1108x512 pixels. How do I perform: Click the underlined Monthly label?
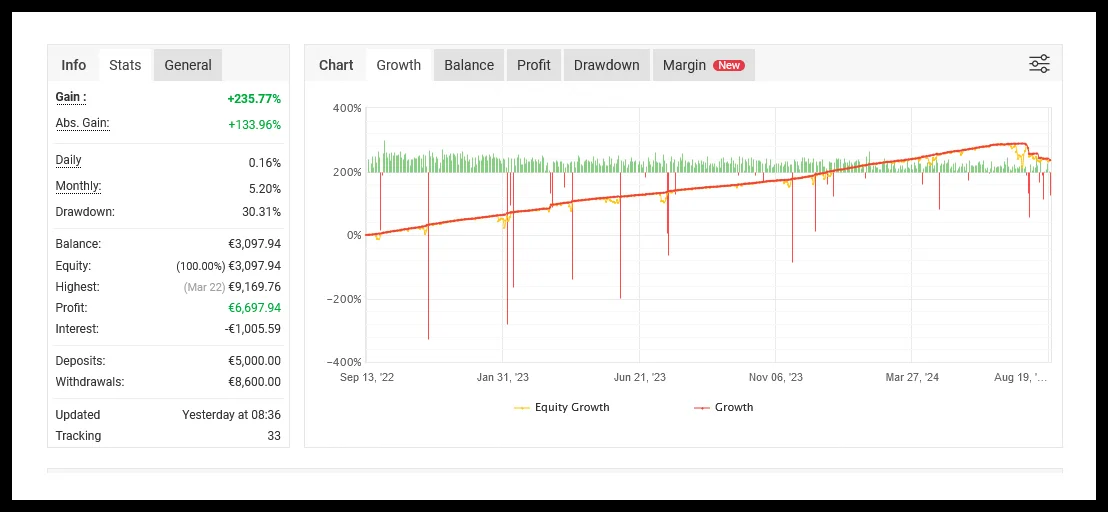(78, 186)
